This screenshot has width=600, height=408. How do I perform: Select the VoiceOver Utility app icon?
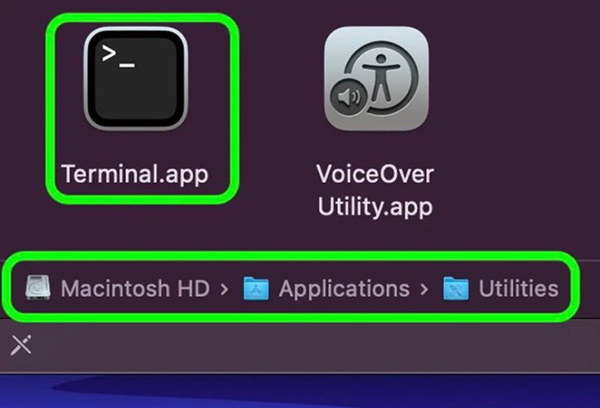(376, 78)
